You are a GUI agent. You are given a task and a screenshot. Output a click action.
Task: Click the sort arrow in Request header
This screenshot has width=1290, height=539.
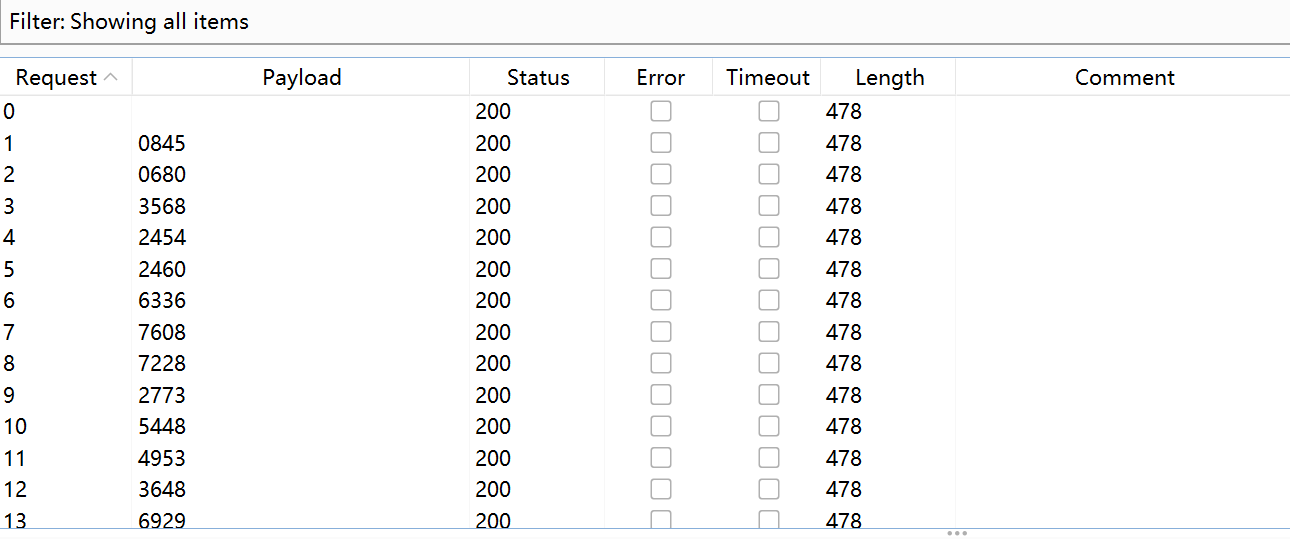pos(111,78)
